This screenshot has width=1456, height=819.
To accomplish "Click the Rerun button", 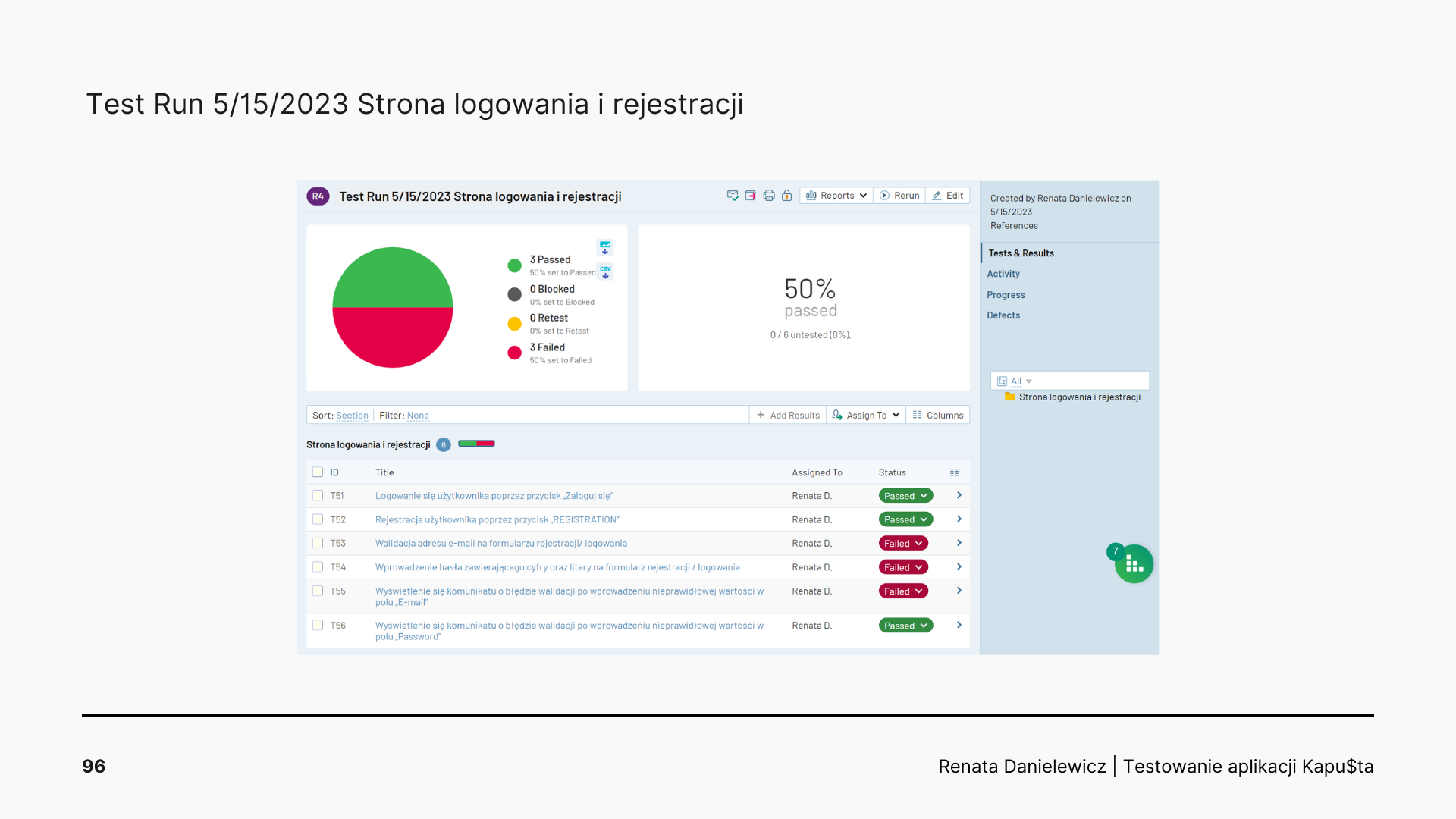I will click(899, 196).
